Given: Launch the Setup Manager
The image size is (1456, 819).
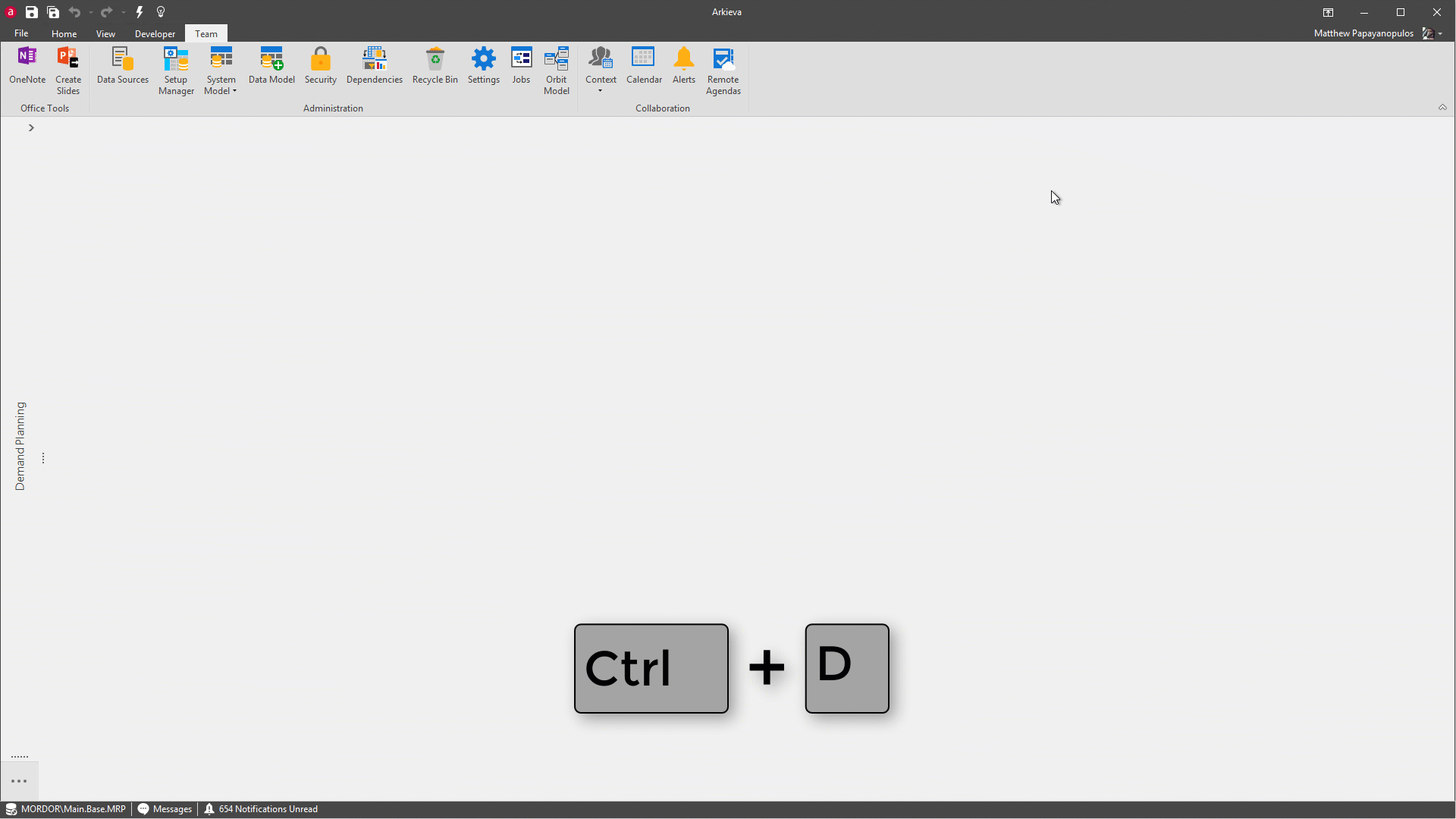Looking at the screenshot, I should tap(176, 71).
